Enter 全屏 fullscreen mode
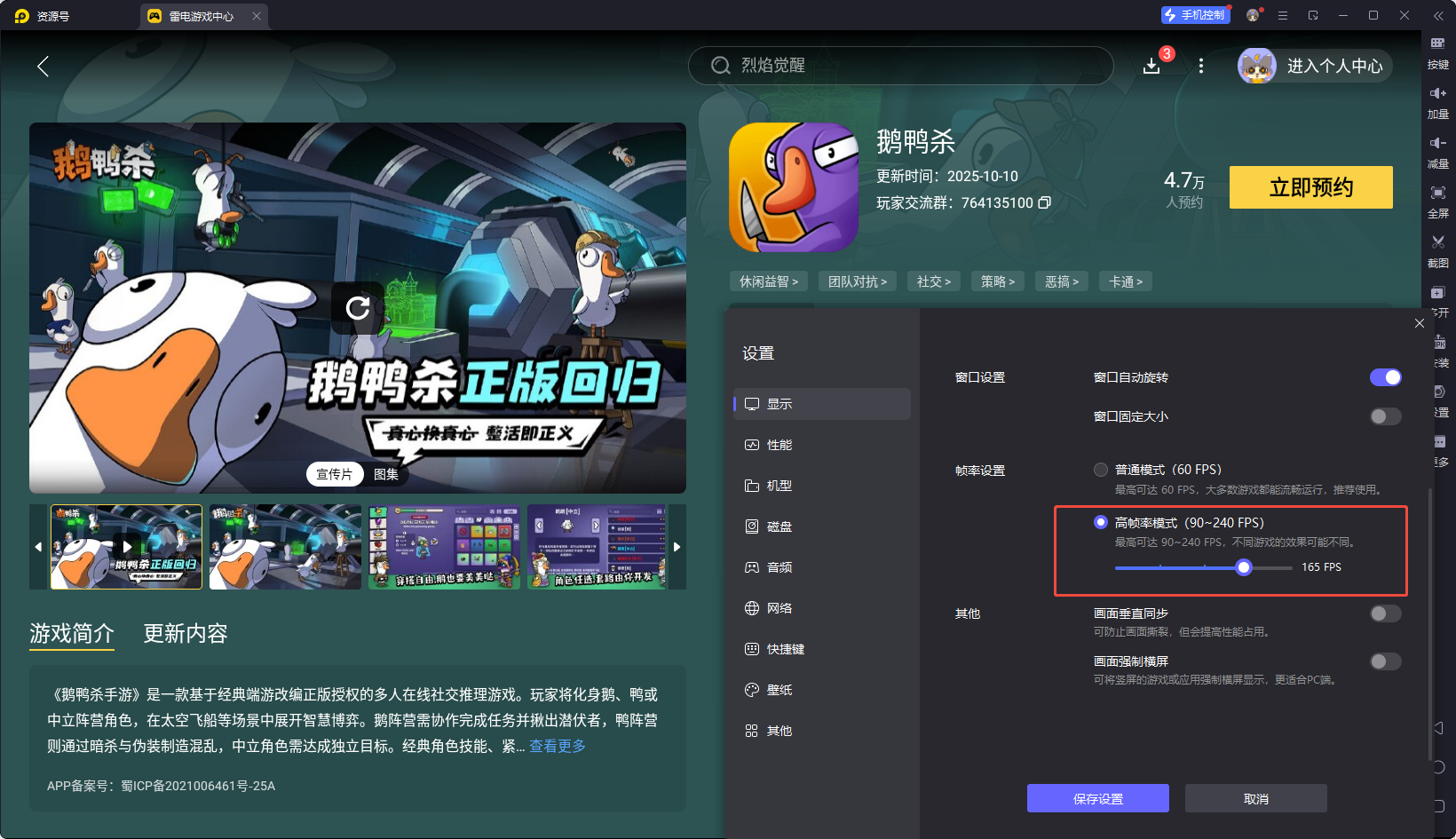1456x839 pixels. point(1439,202)
